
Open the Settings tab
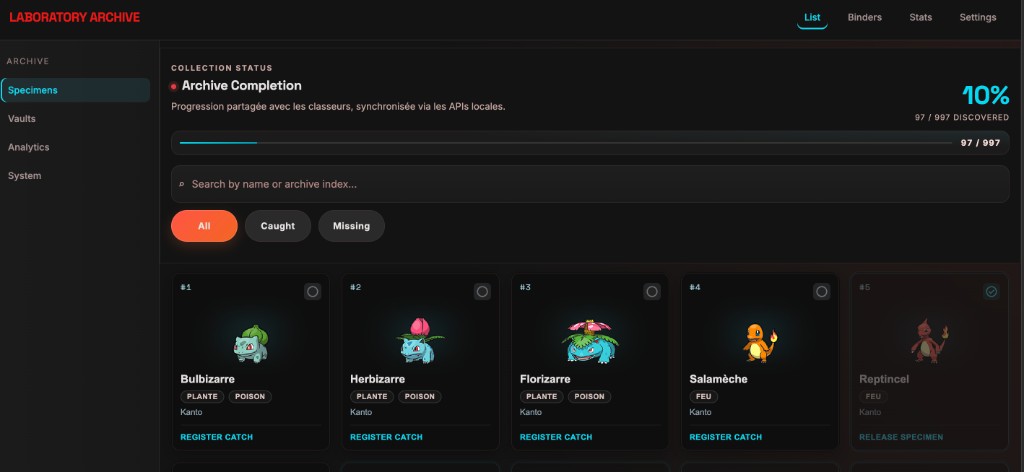[x=978, y=18]
